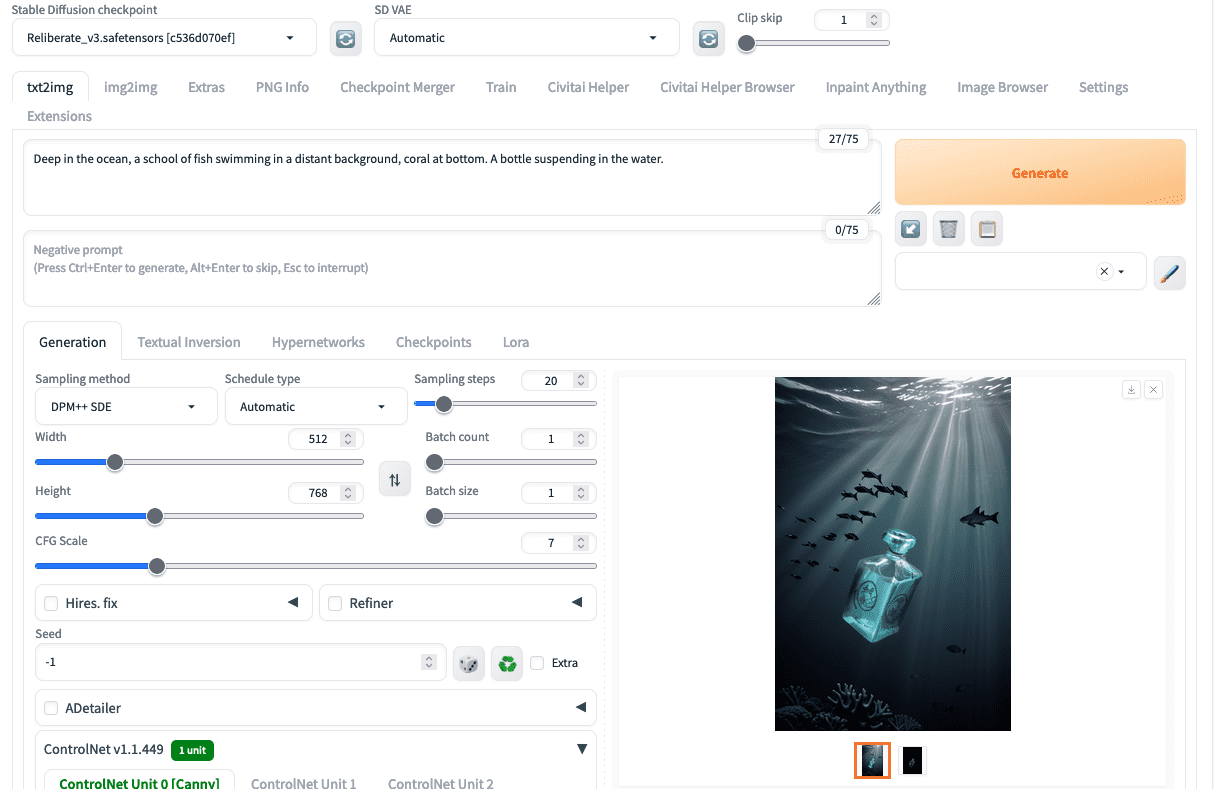The height and width of the screenshot is (789, 1214).
Task: Click into the Negative prompt field
Action: click(452, 268)
